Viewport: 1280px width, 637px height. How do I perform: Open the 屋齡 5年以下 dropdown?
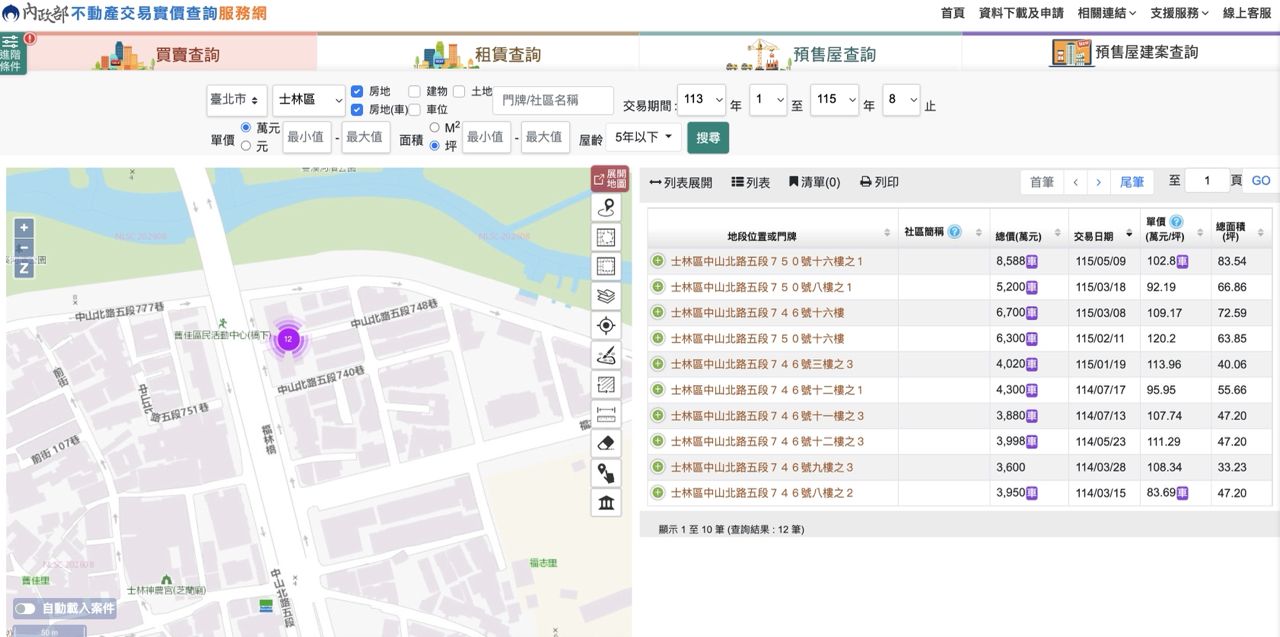[x=644, y=137]
